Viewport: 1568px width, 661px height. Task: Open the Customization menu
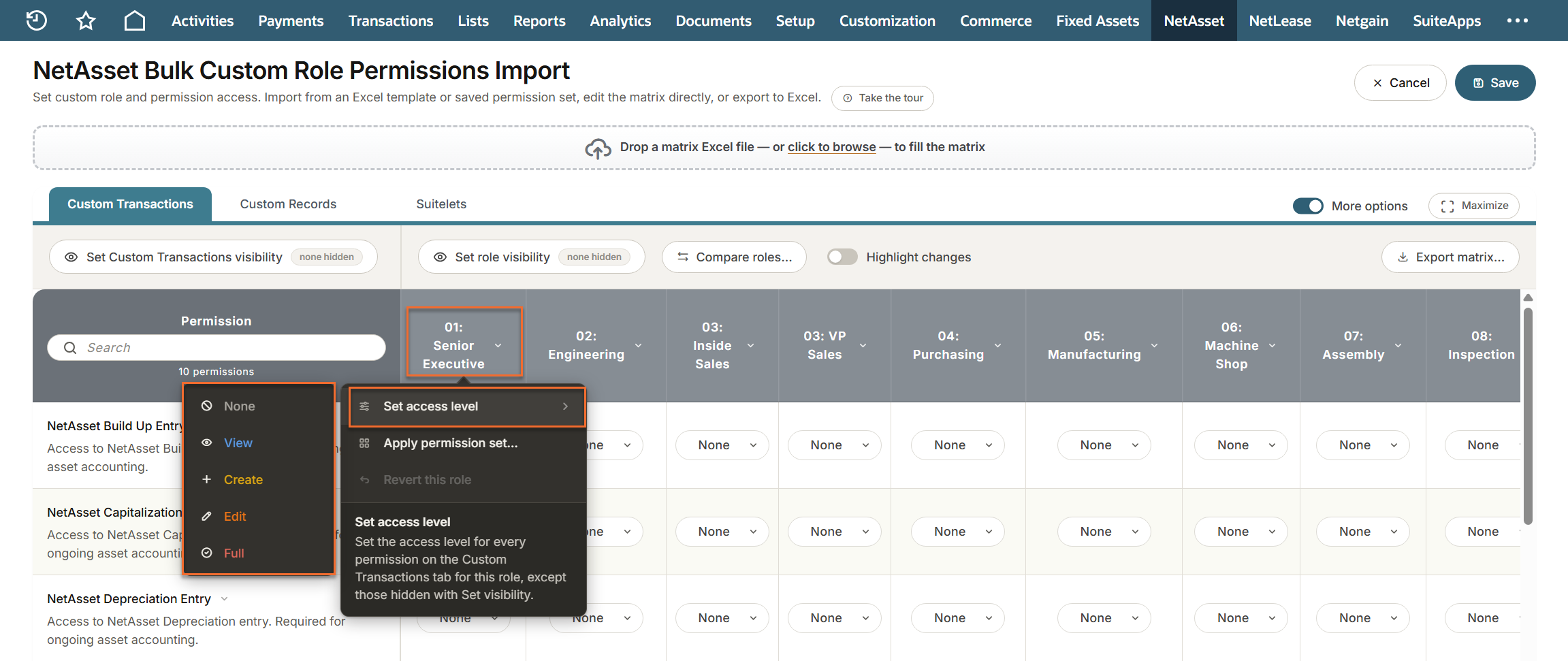887,20
